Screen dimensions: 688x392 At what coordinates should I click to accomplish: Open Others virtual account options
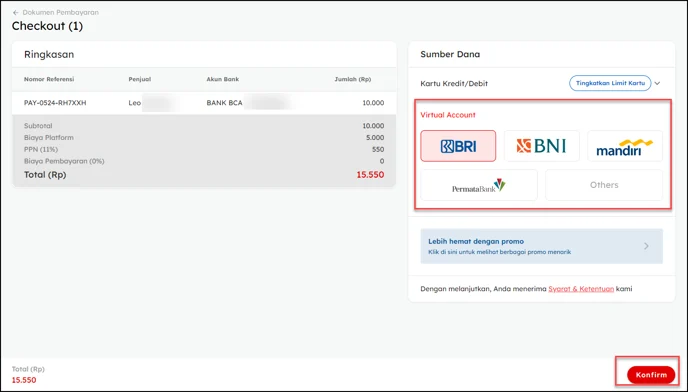click(604, 185)
